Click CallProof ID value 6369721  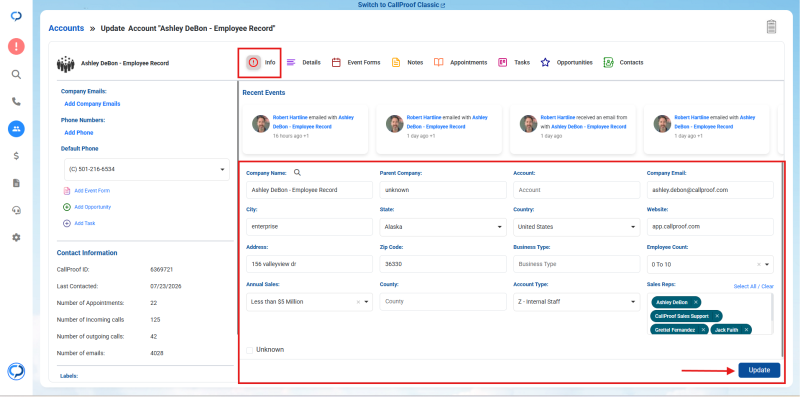point(162,269)
